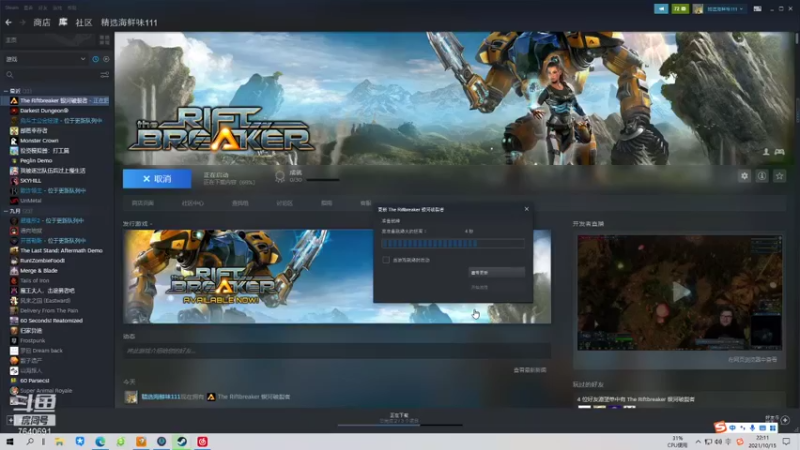This screenshot has width=800, height=450.
Task: Open downloads status at window bottom
Action: 399,418
